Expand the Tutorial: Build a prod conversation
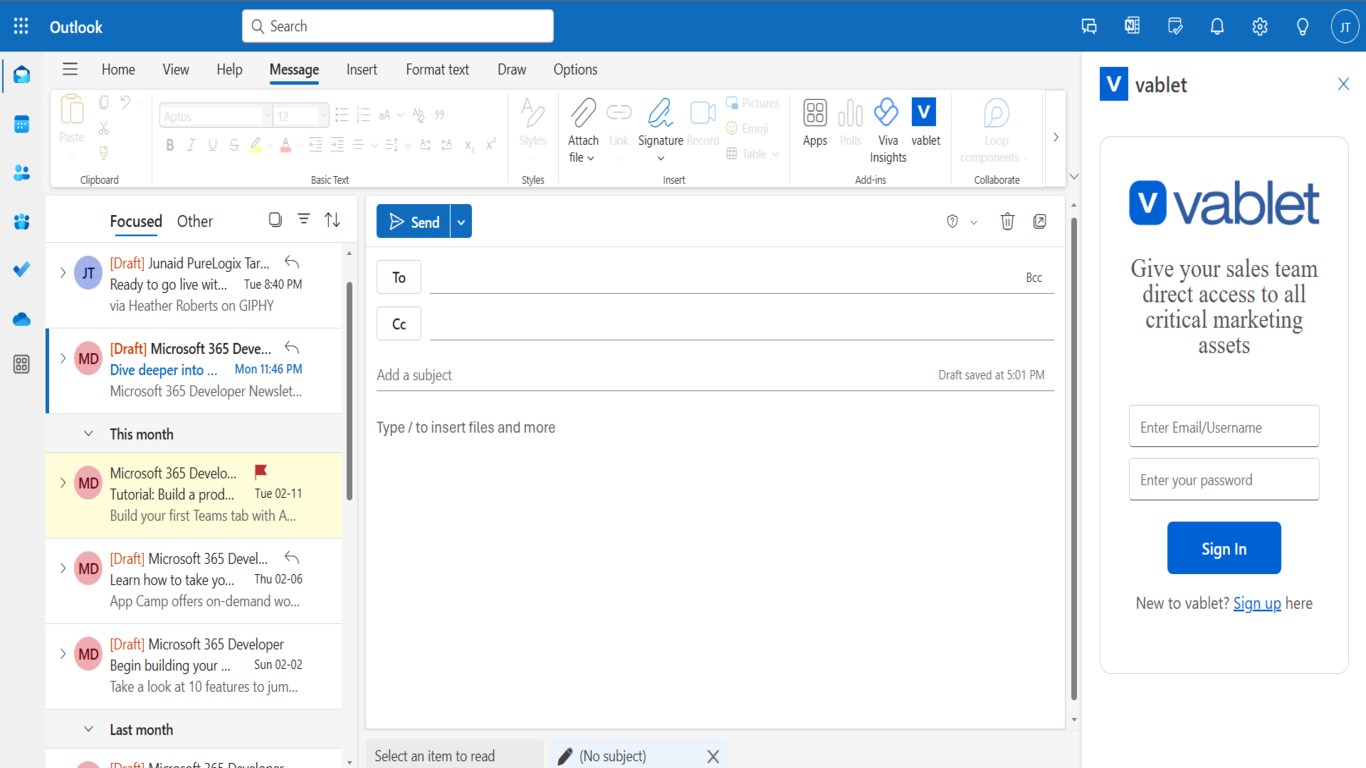Screen dimensions: 1366x768 click(x=63, y=482)
